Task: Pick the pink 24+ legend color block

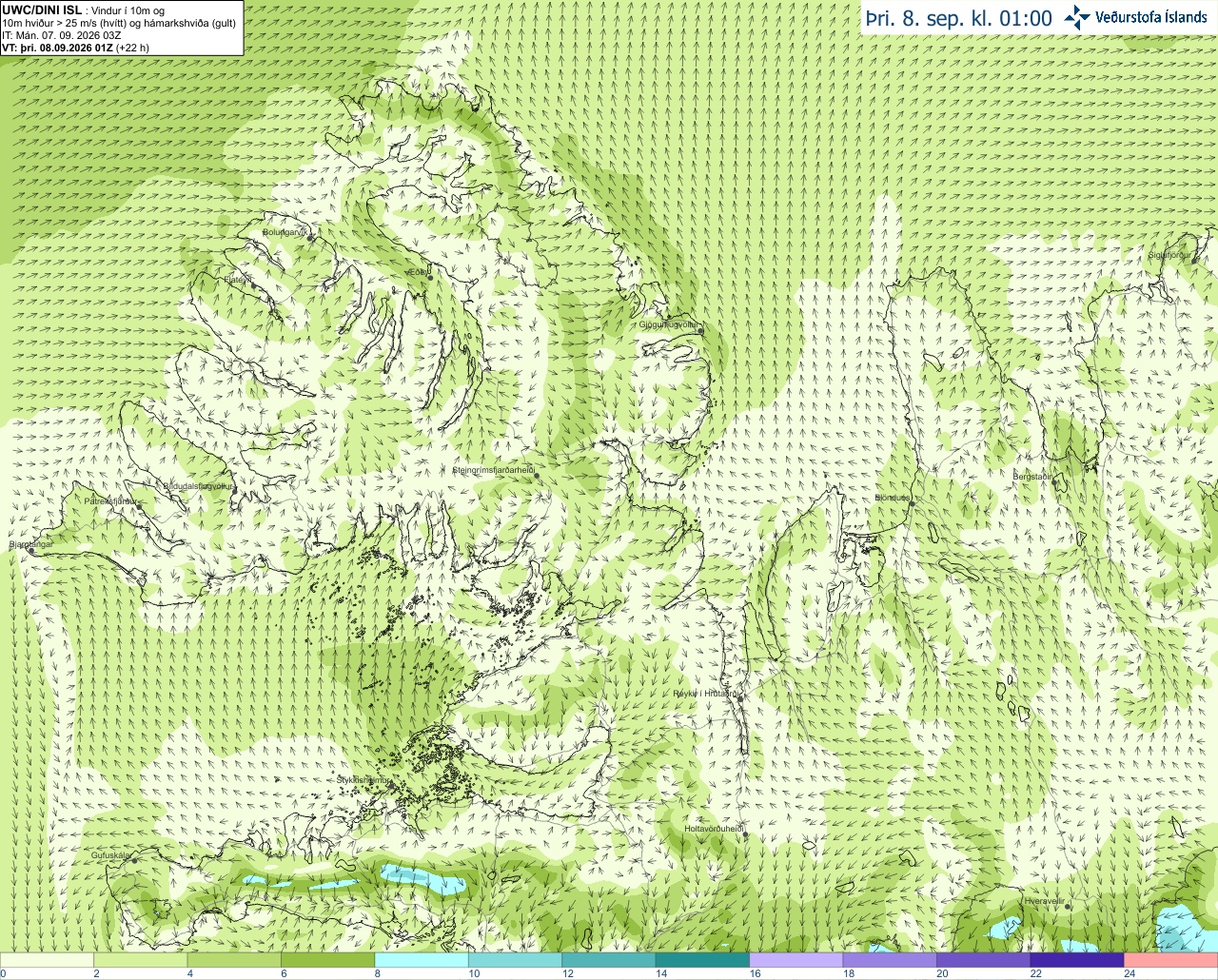Action: pos(1170,960)
